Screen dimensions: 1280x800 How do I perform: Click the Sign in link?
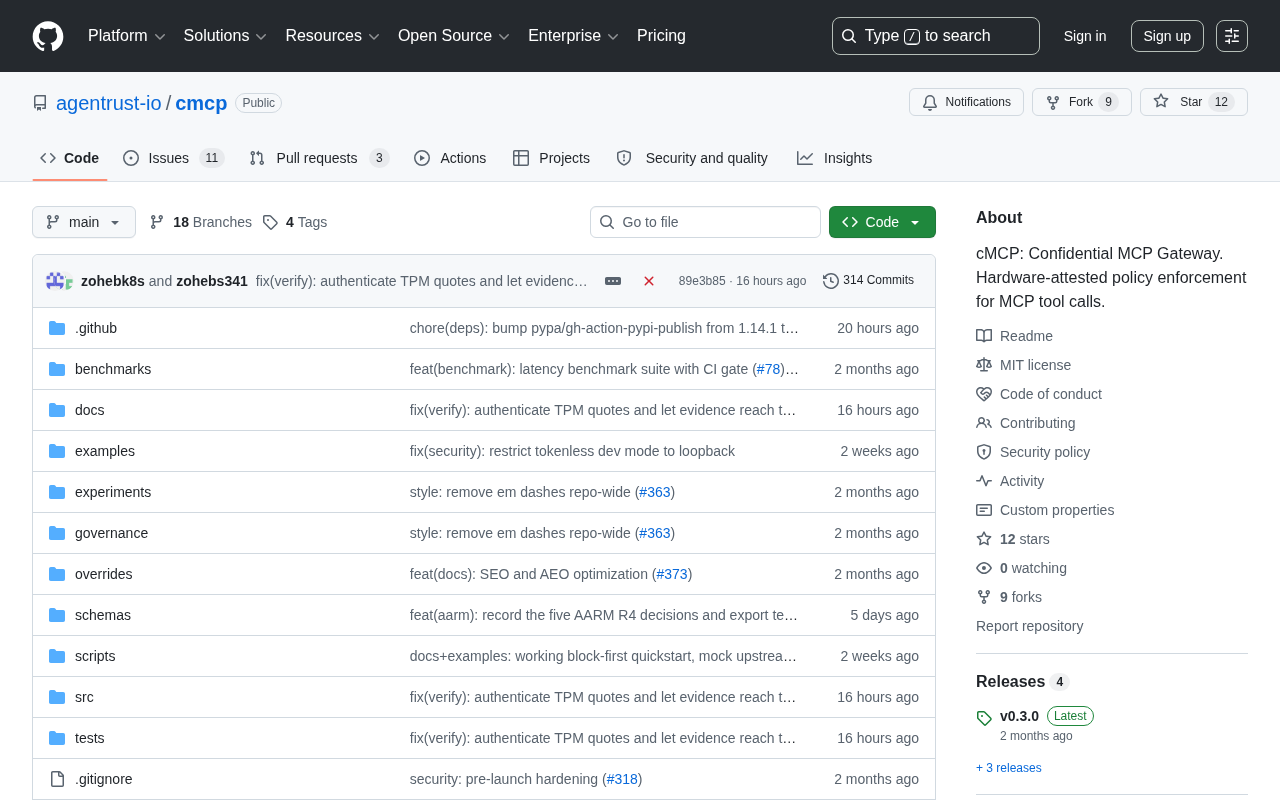pos(1085,36)
